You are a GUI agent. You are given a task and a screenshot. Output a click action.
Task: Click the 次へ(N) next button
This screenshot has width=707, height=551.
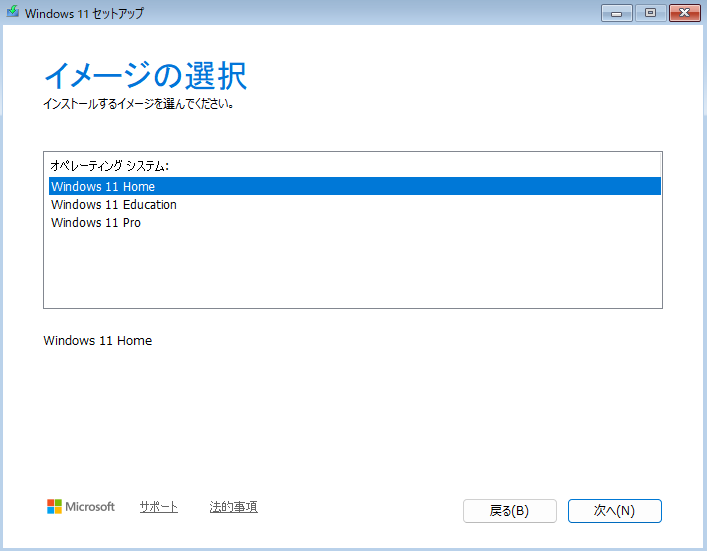pos(615,510)
